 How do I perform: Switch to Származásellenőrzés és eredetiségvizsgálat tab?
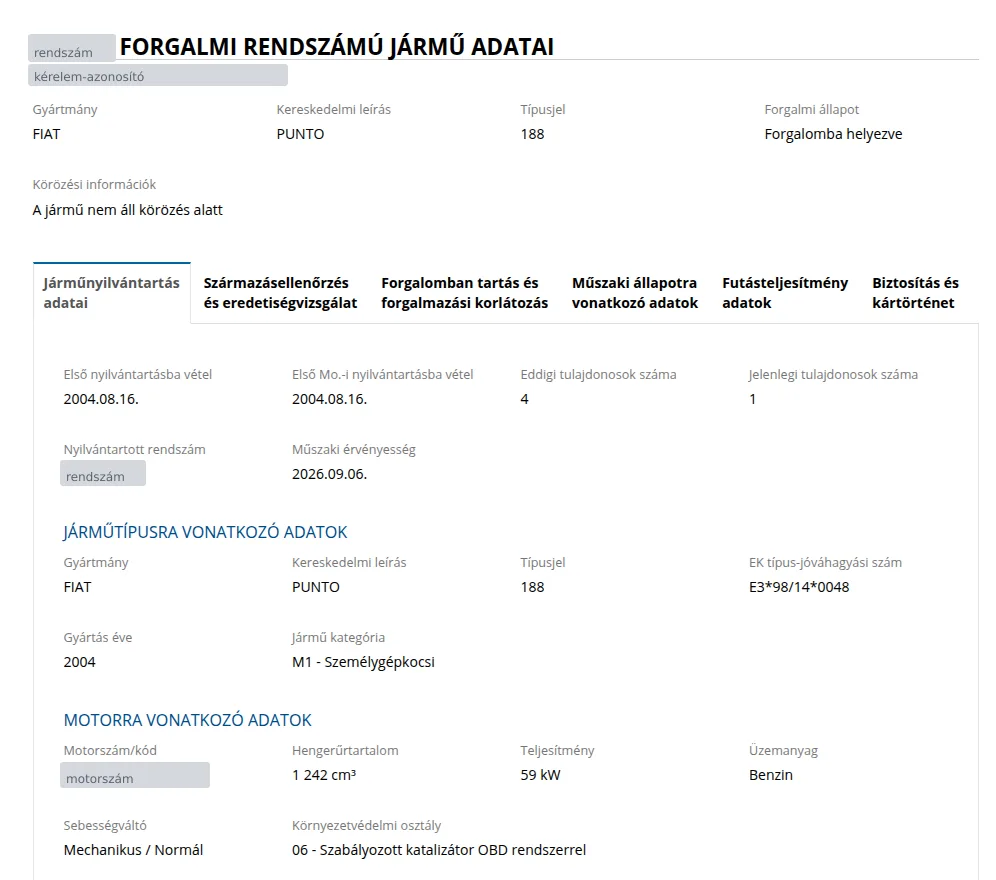(x=280, y=293)
